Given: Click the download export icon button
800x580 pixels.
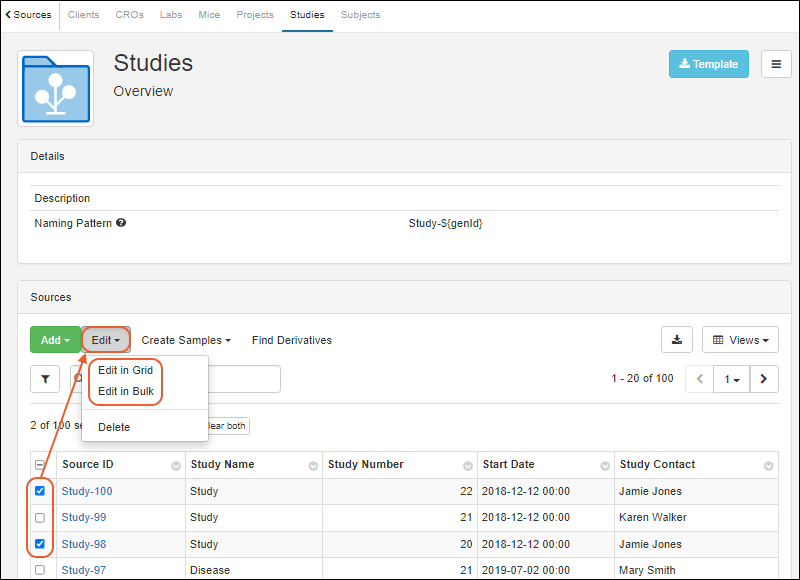Looking at the screenshot, I should (677, 340).
